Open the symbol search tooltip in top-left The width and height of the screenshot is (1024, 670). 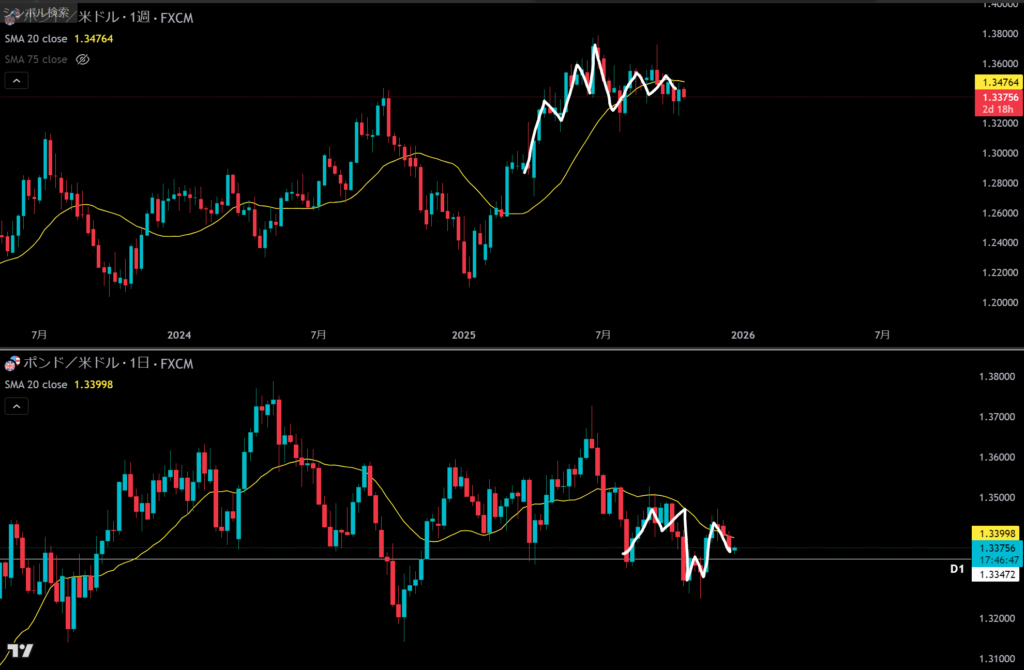click(x=37, y=13)
